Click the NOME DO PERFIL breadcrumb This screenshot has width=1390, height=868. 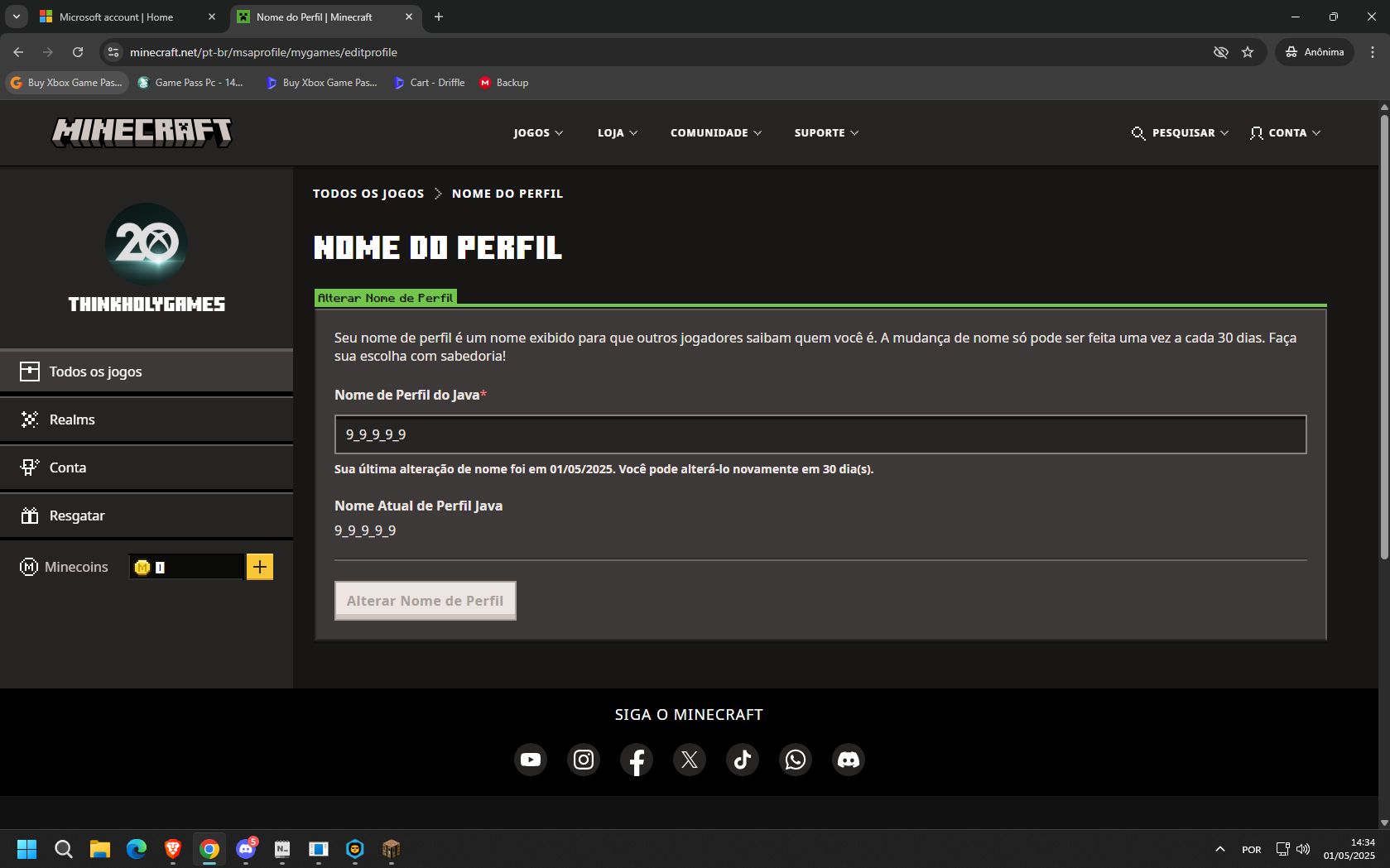[x=507, y=194]
